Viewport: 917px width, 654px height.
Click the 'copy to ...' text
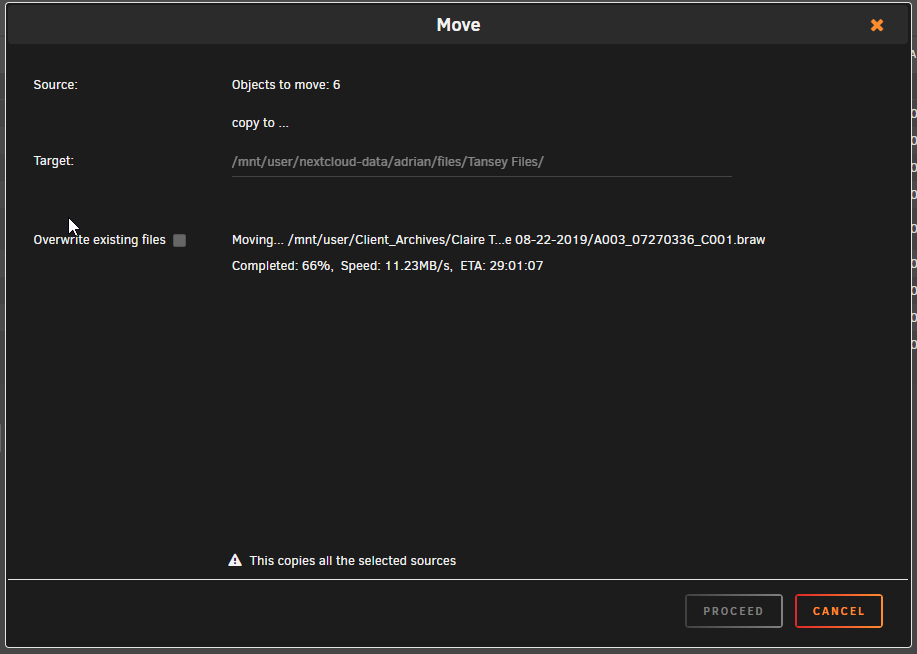coord(260,123)
